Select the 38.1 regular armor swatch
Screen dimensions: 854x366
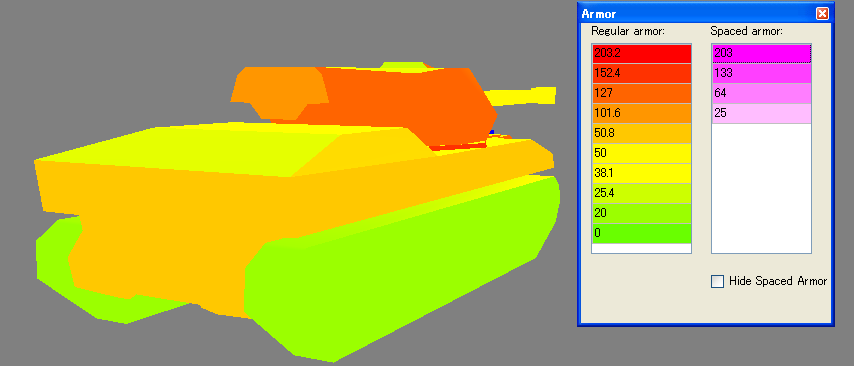(642, 173)
